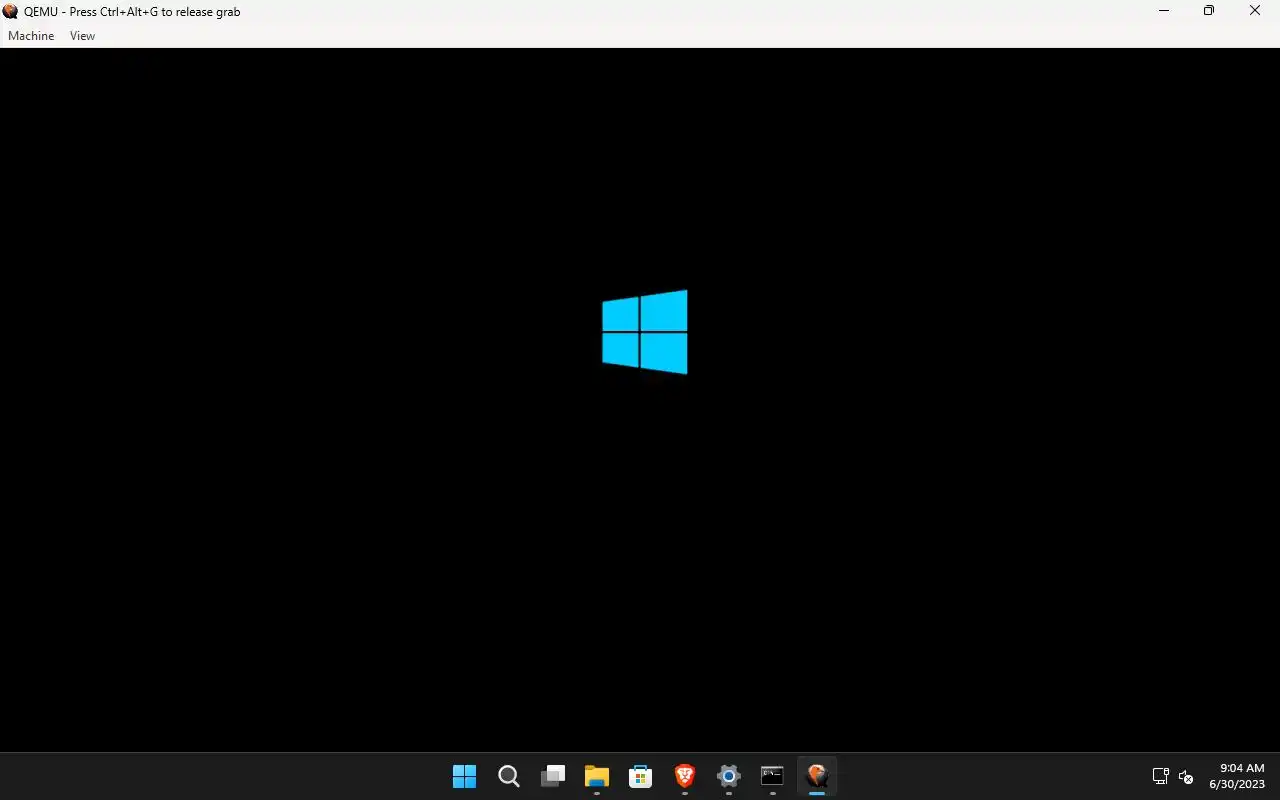The height and width of the screenshot is (800, 1280).
Task: Open Microsoft Store from the taskbar
Action: coord(641,776)
